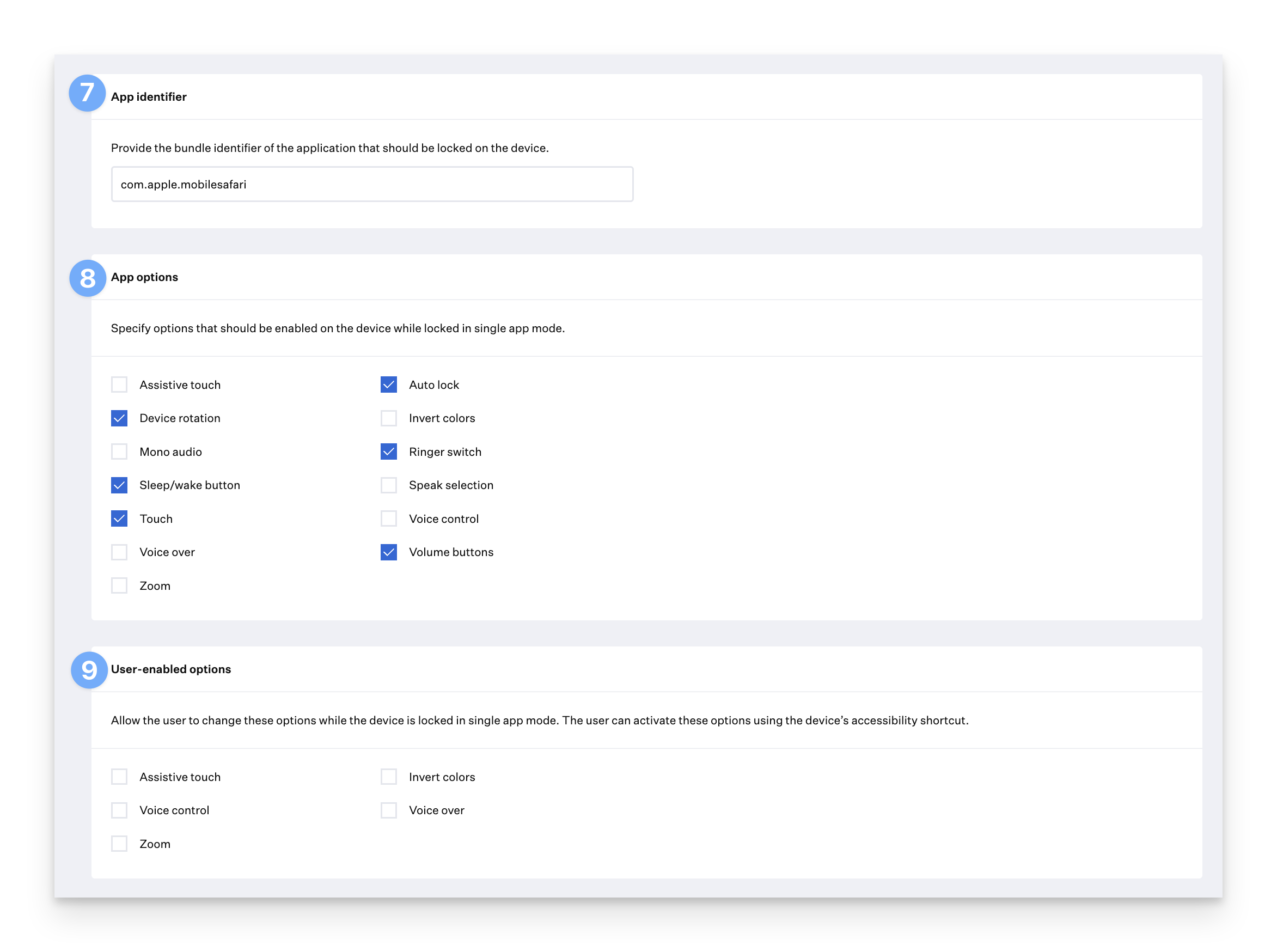Uncheck Device rotation checkbox
Image resolution: width=1277 pixels, height=952 pixels.
click(x=119, y=418)
